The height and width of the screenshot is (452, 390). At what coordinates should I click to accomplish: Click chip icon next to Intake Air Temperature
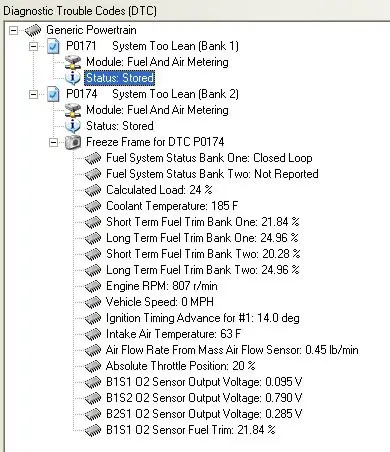[93, 334]
